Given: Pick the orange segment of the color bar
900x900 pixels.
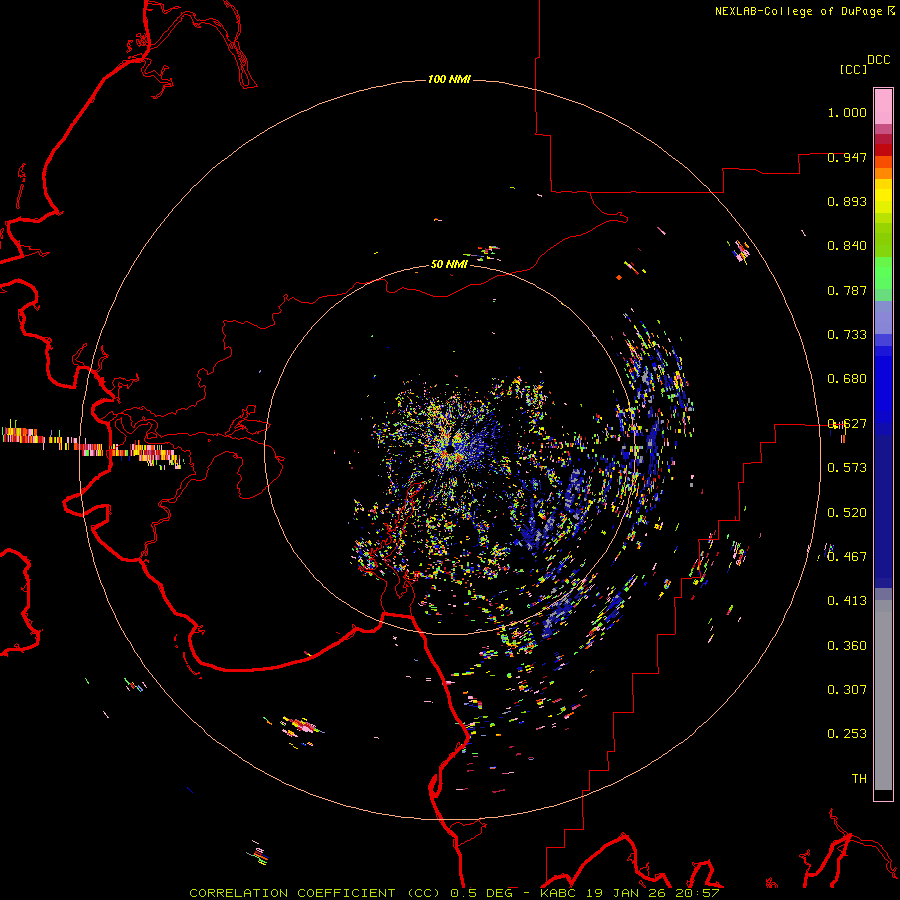Looking at the screenshot, I should [883, 173].
